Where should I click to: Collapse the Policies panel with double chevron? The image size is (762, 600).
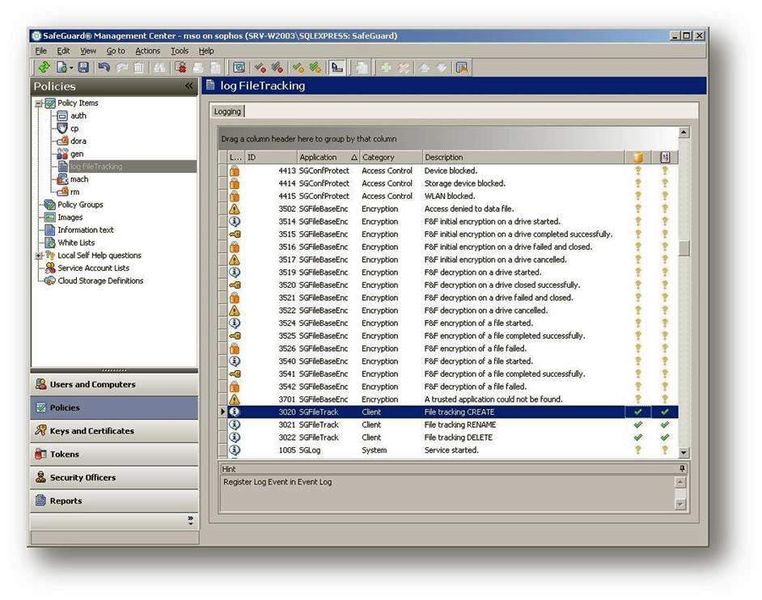pyautogui.click(x=189, y=86)
